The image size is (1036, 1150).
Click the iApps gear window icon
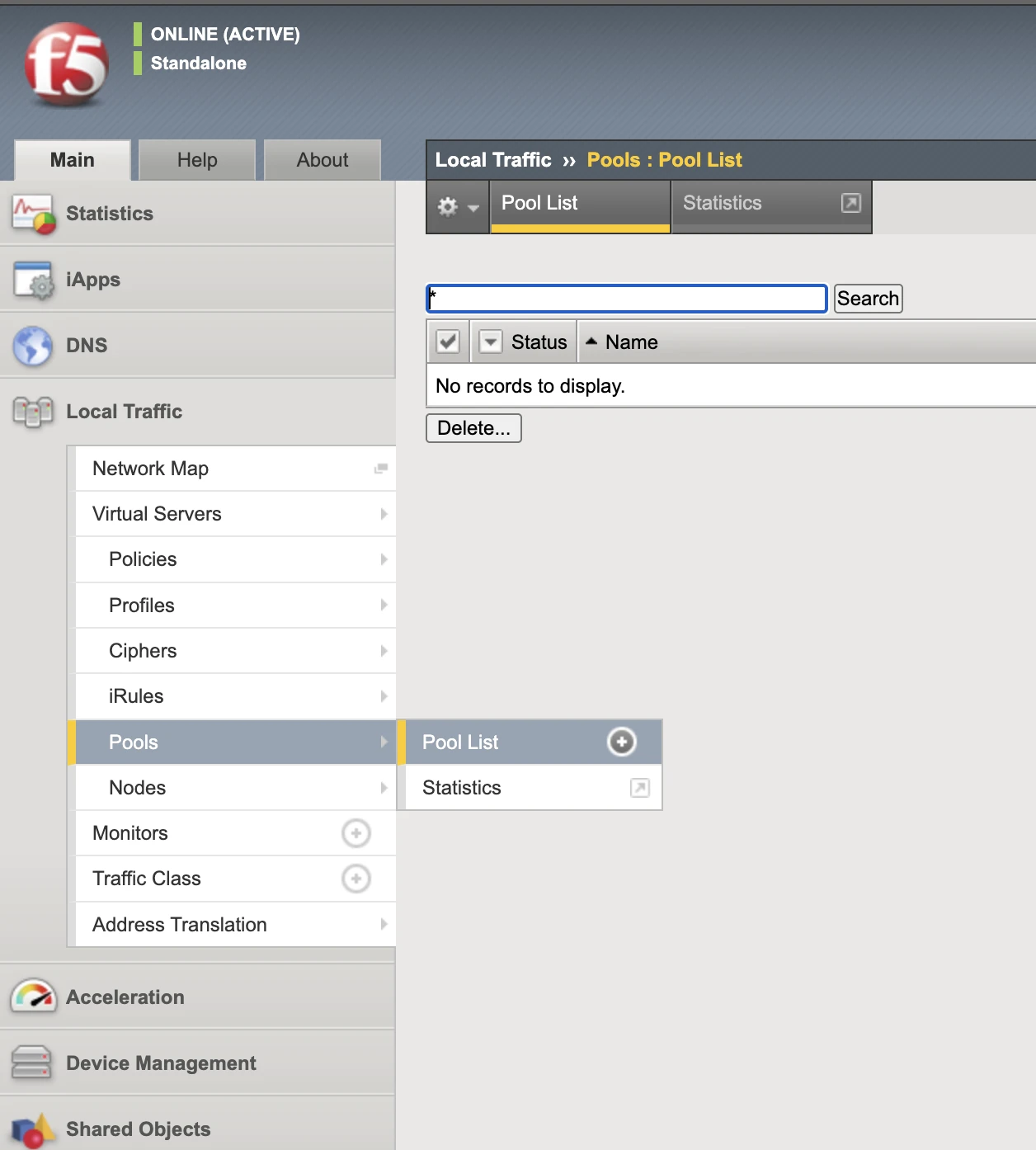pyautogui.click(x=33, y=280)
